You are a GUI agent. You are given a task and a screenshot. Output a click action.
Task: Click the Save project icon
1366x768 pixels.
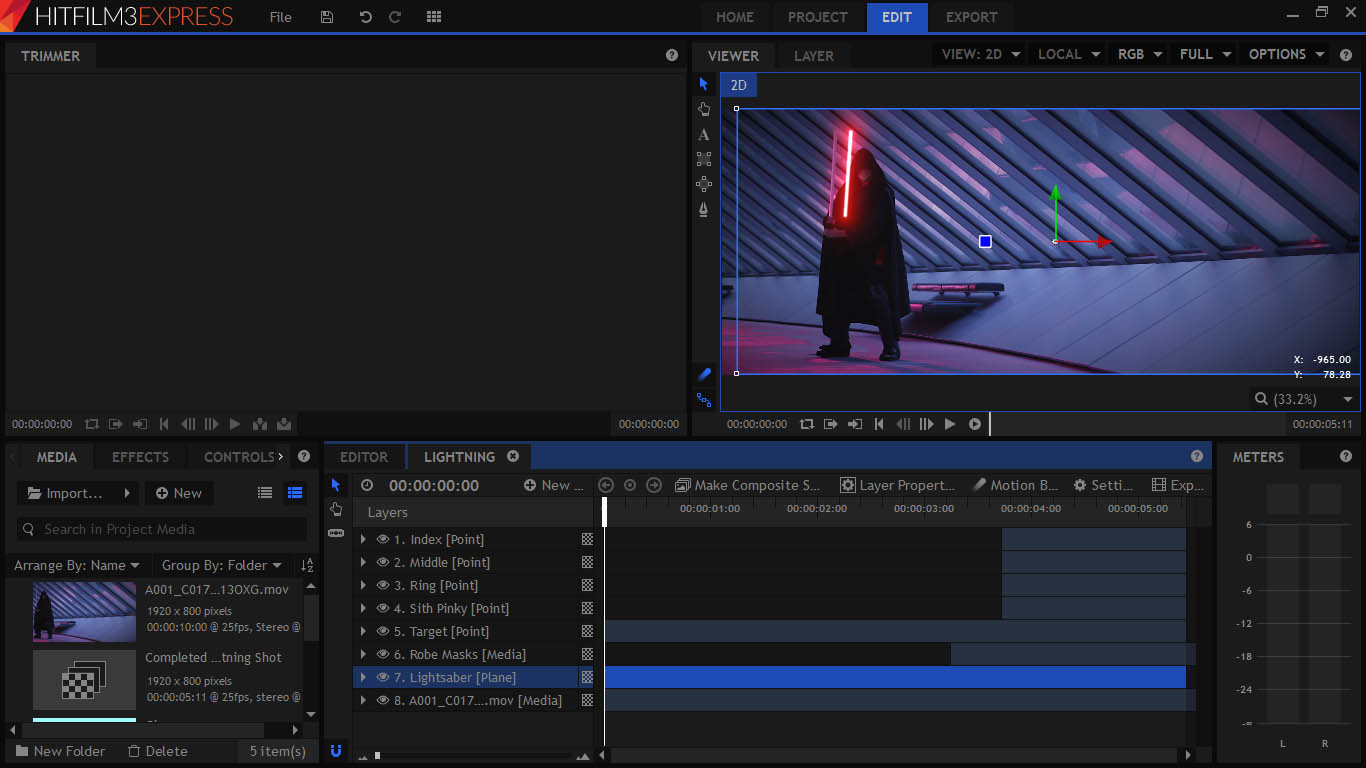[x=327, y=17]
